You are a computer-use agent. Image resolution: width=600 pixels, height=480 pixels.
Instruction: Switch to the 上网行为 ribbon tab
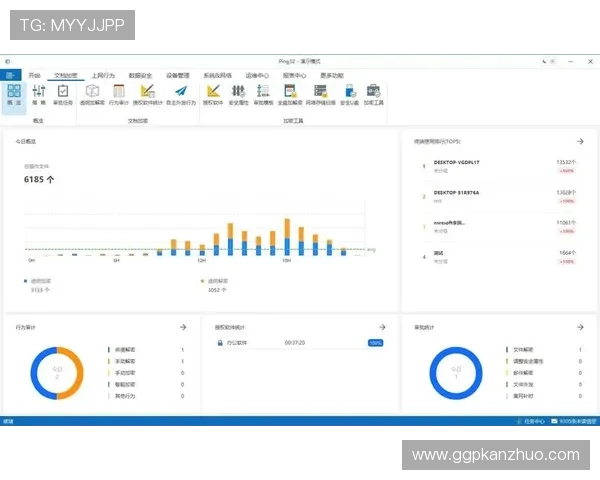tap(103, 75)
